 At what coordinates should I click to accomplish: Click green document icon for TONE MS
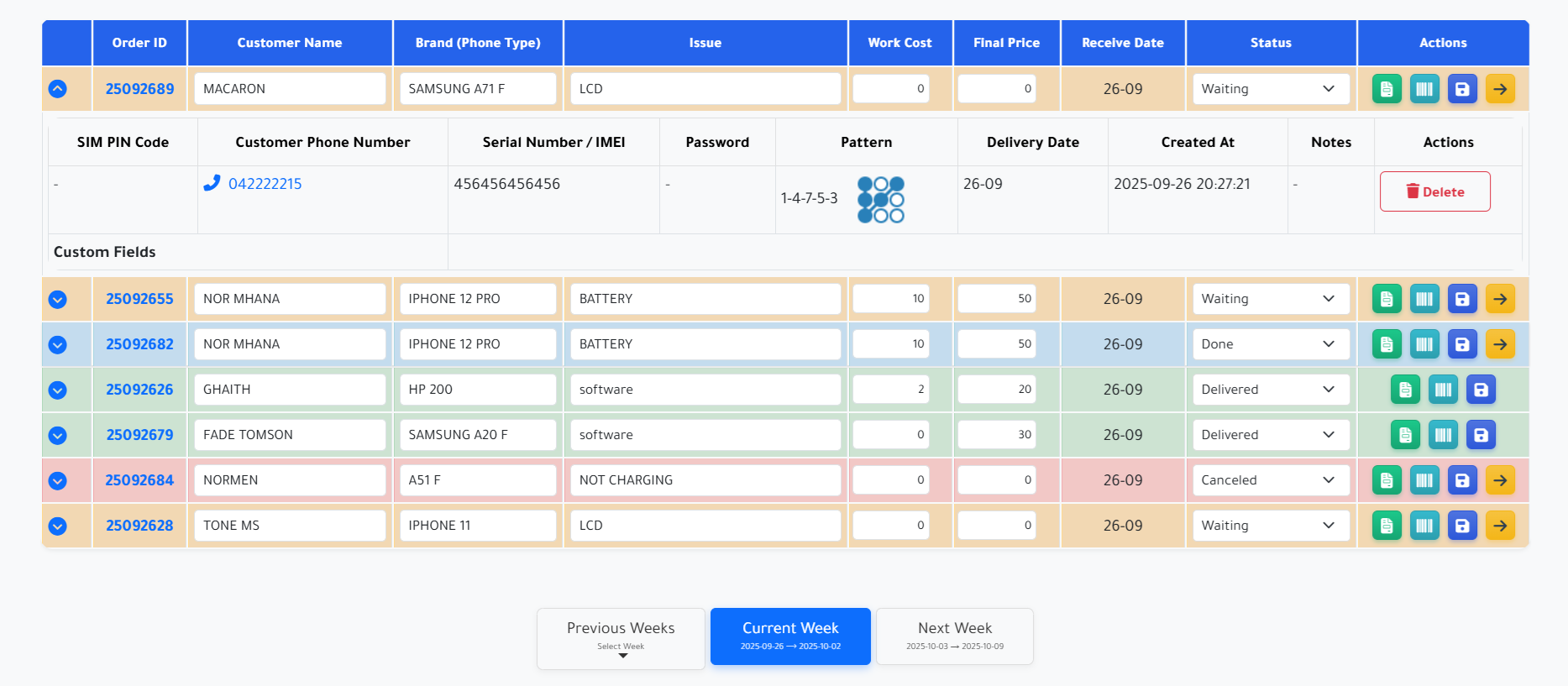[x=1386, y=526]
